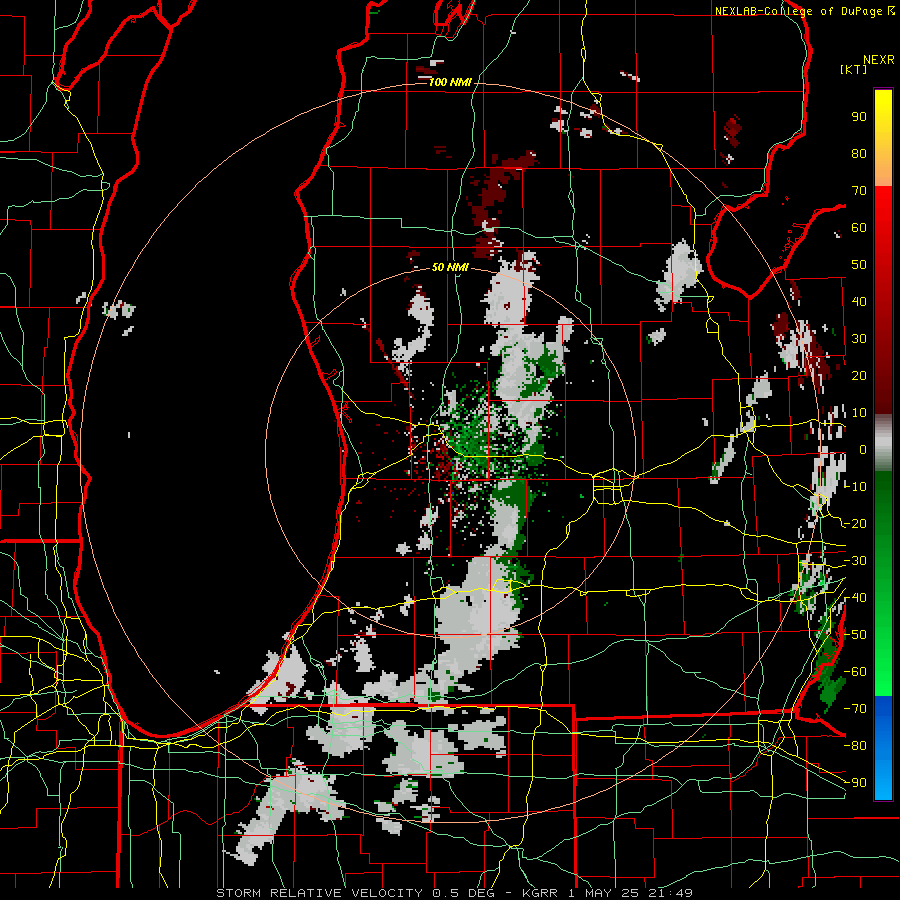Screen dimensions: 900x900
Task: Click the 80 knot value on velocity scale
Action: click(859, 154)
